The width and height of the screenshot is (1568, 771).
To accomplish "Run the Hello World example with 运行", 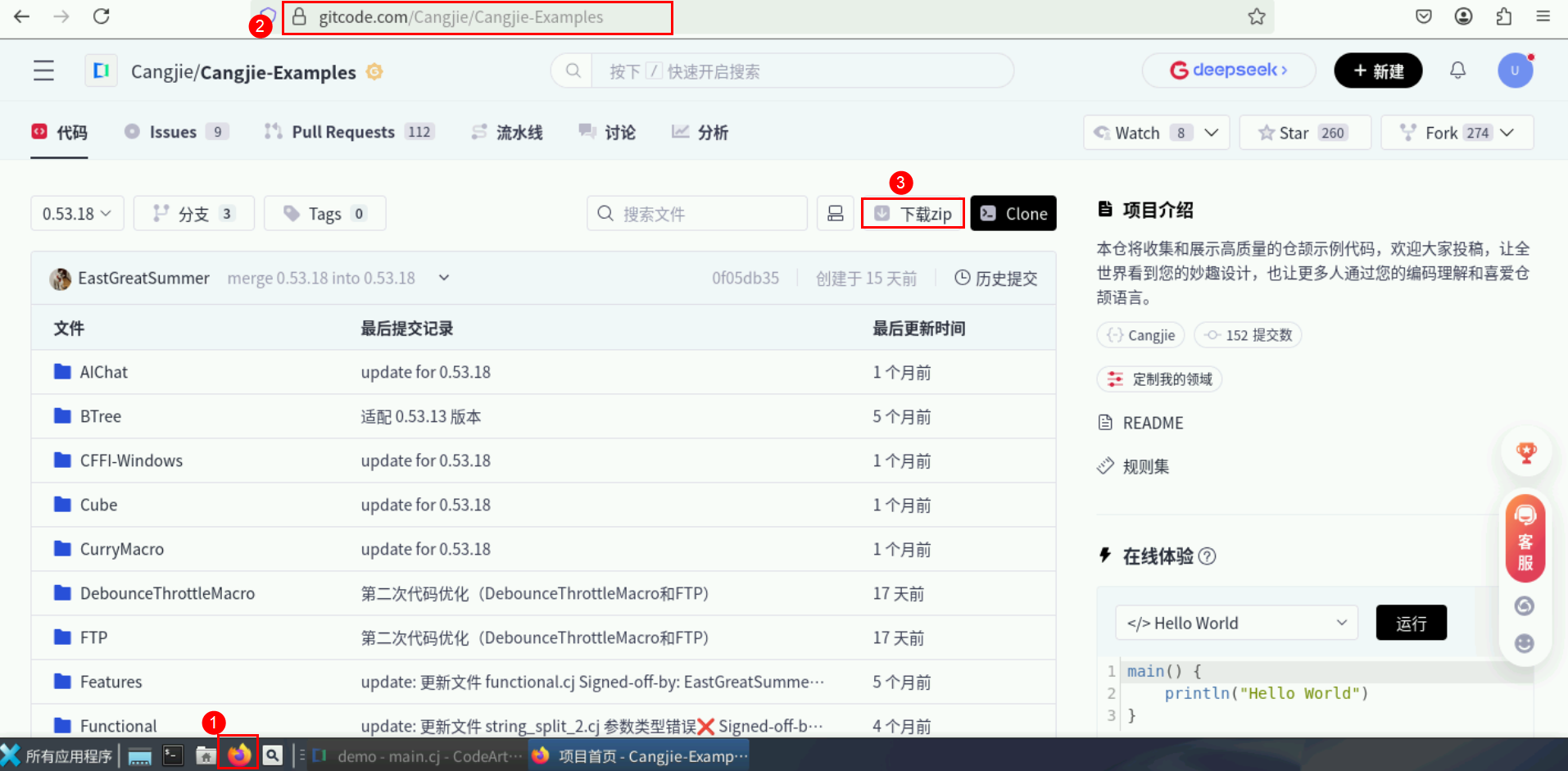I will [1411, 623].
